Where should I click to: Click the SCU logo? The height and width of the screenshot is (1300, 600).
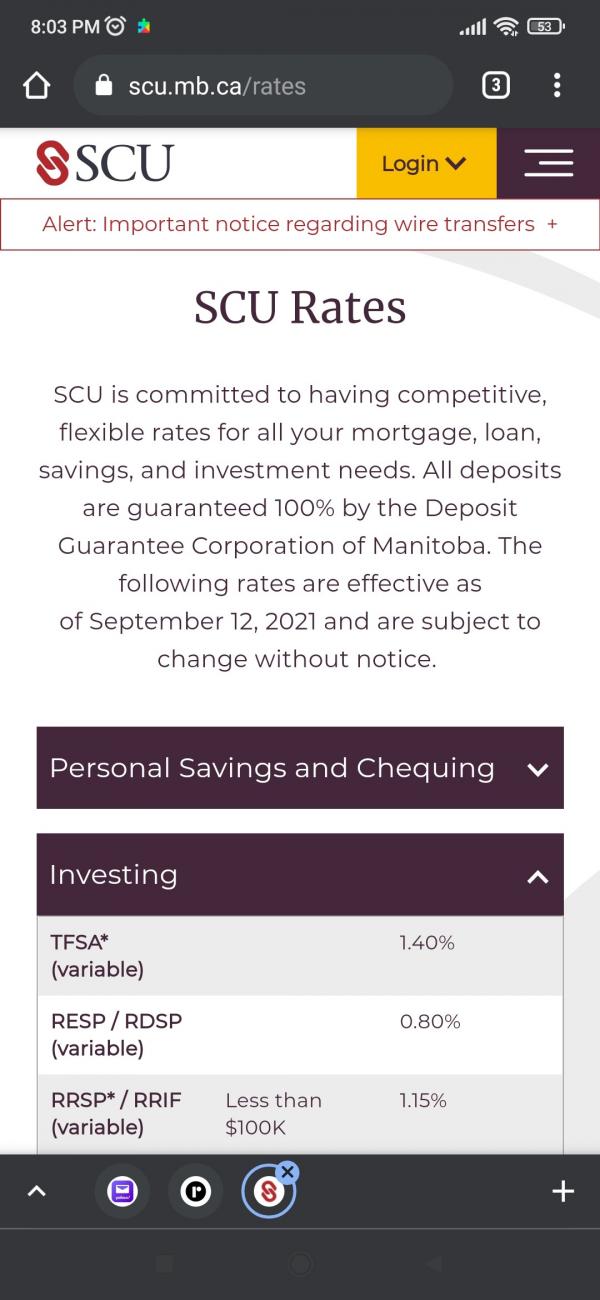[105, 163]
